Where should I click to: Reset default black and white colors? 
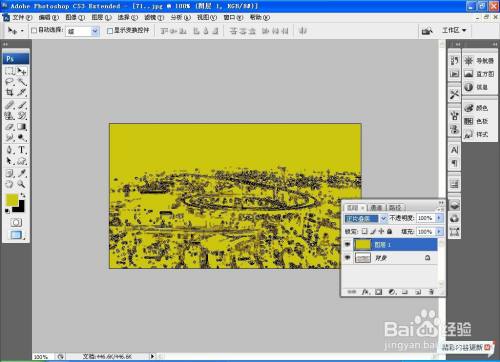(7, 211)
